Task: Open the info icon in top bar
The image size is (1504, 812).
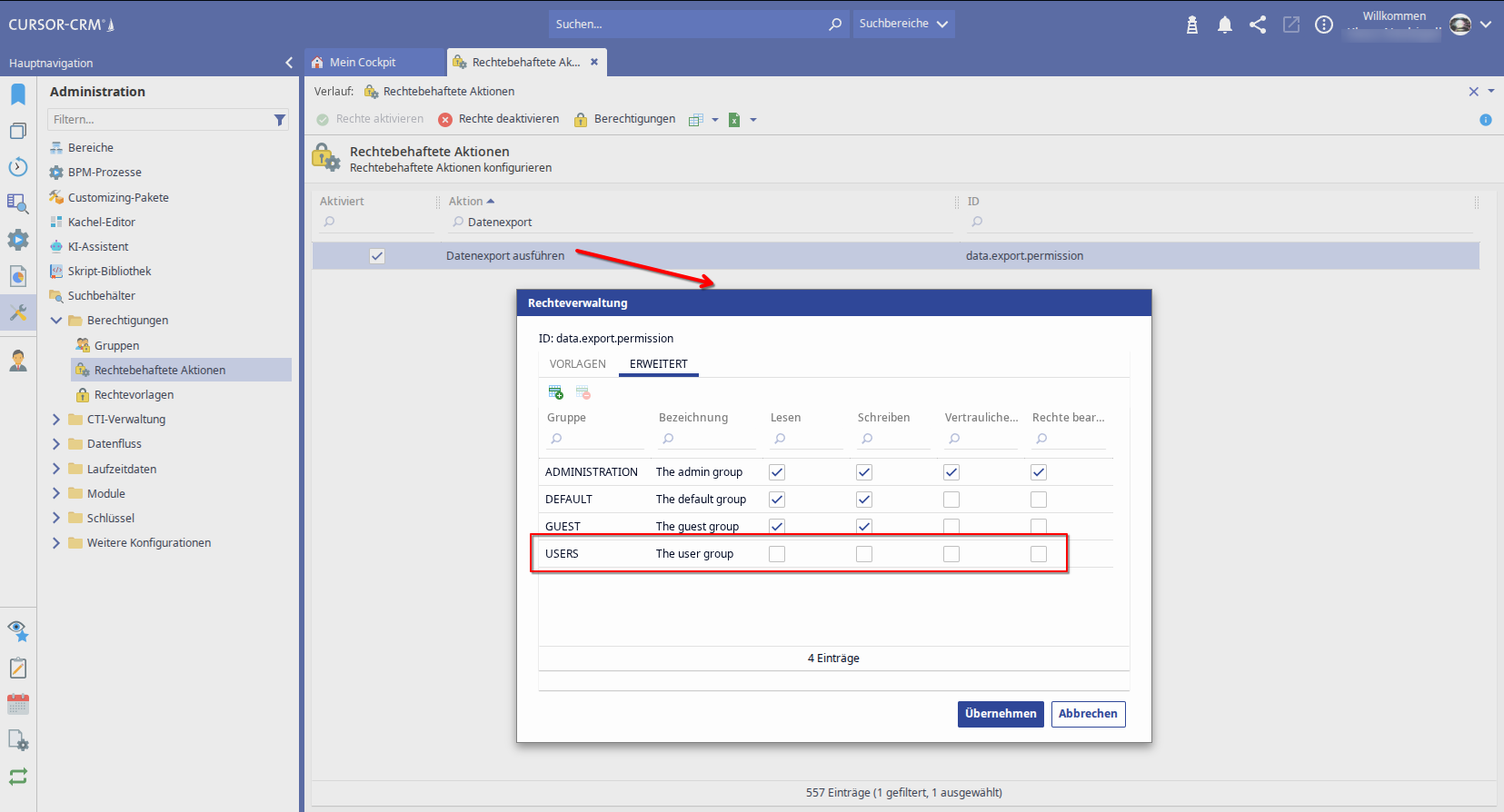Action: 1324,25
